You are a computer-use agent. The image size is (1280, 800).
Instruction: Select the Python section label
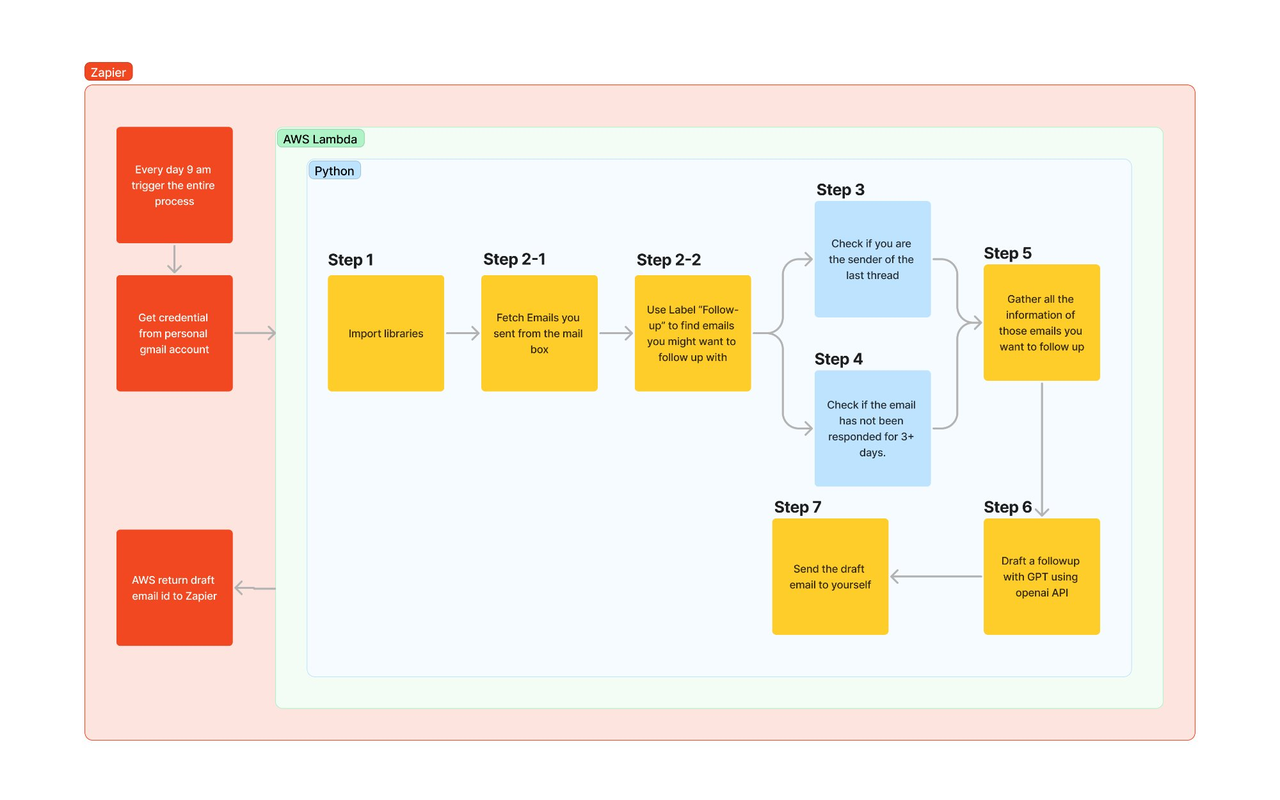[x=334, y=171]
